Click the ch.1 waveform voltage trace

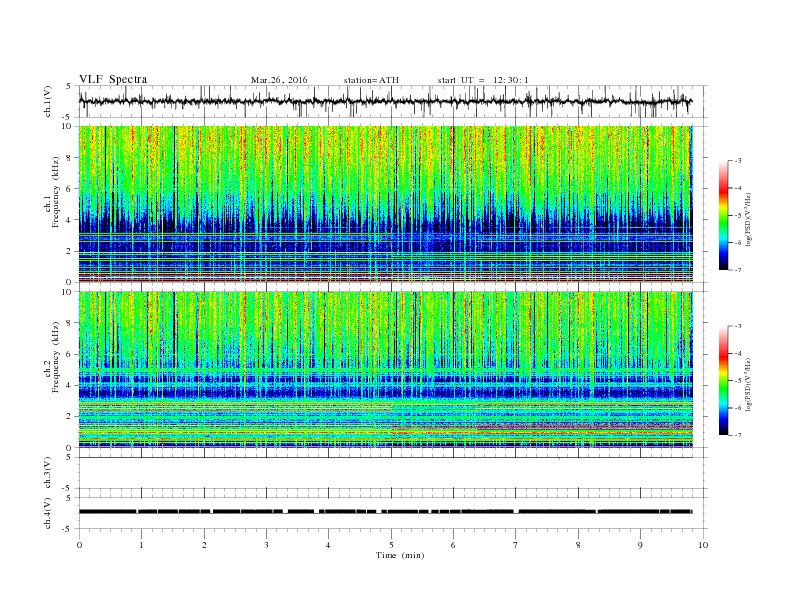click(385, 101)
